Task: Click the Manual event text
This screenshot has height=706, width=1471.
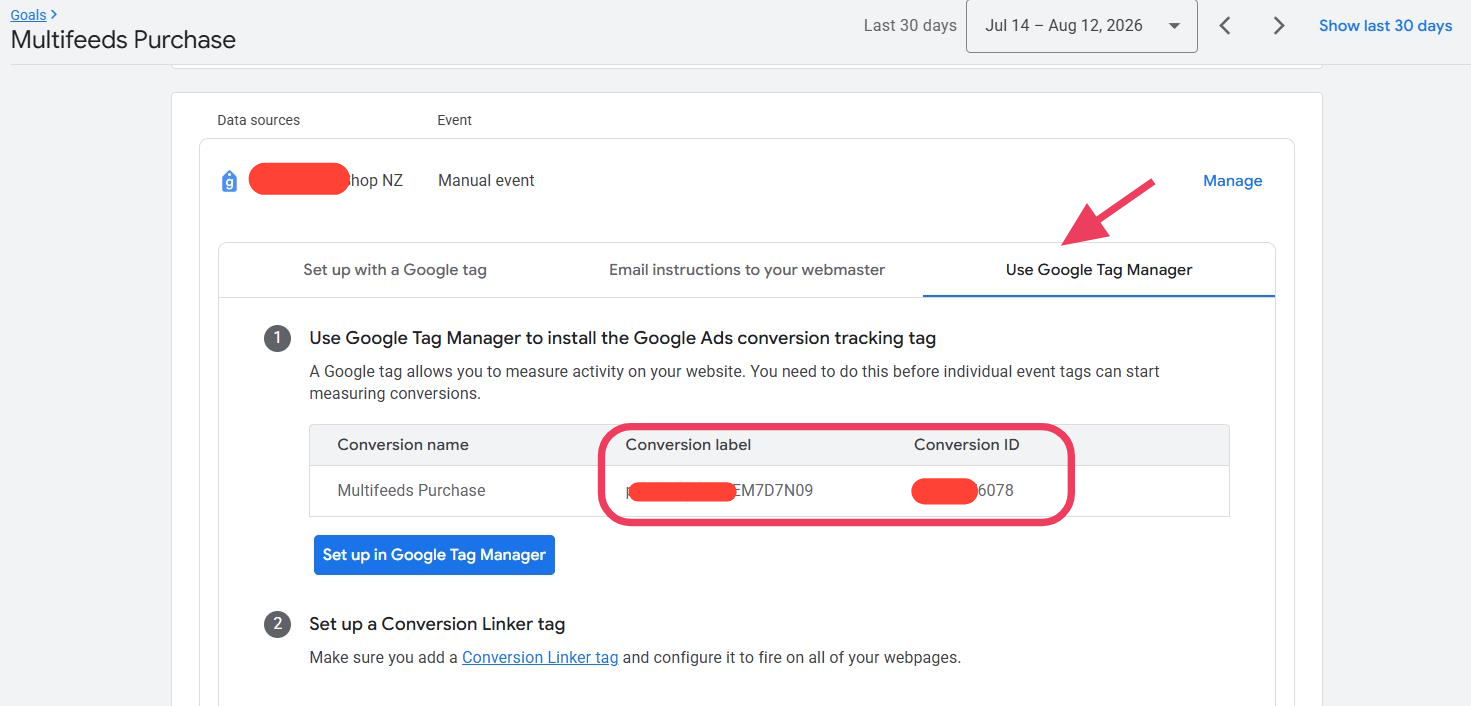Action: tap(486, 181)
